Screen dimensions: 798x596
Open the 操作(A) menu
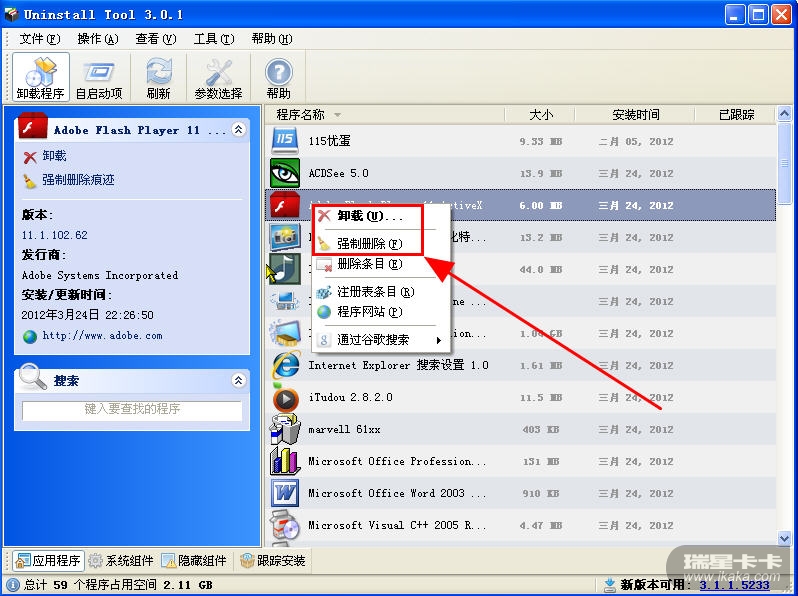pos(98,39)
